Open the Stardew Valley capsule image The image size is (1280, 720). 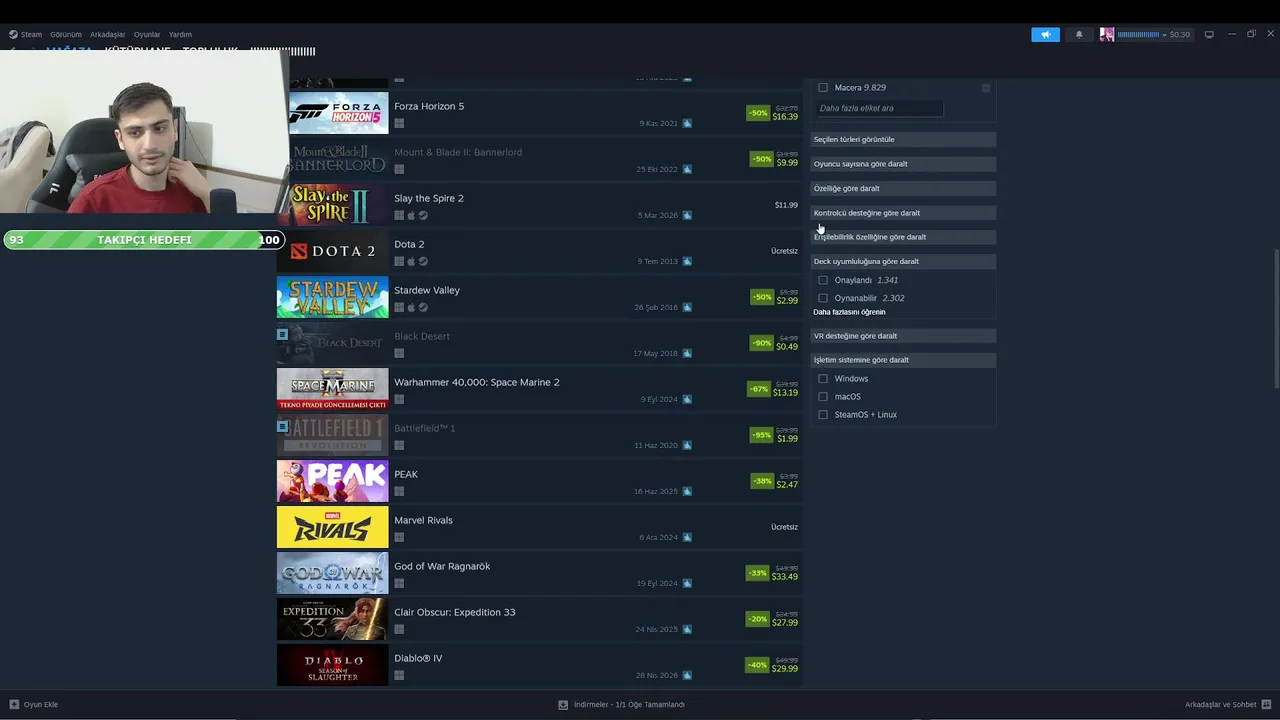tap(332, 297)
